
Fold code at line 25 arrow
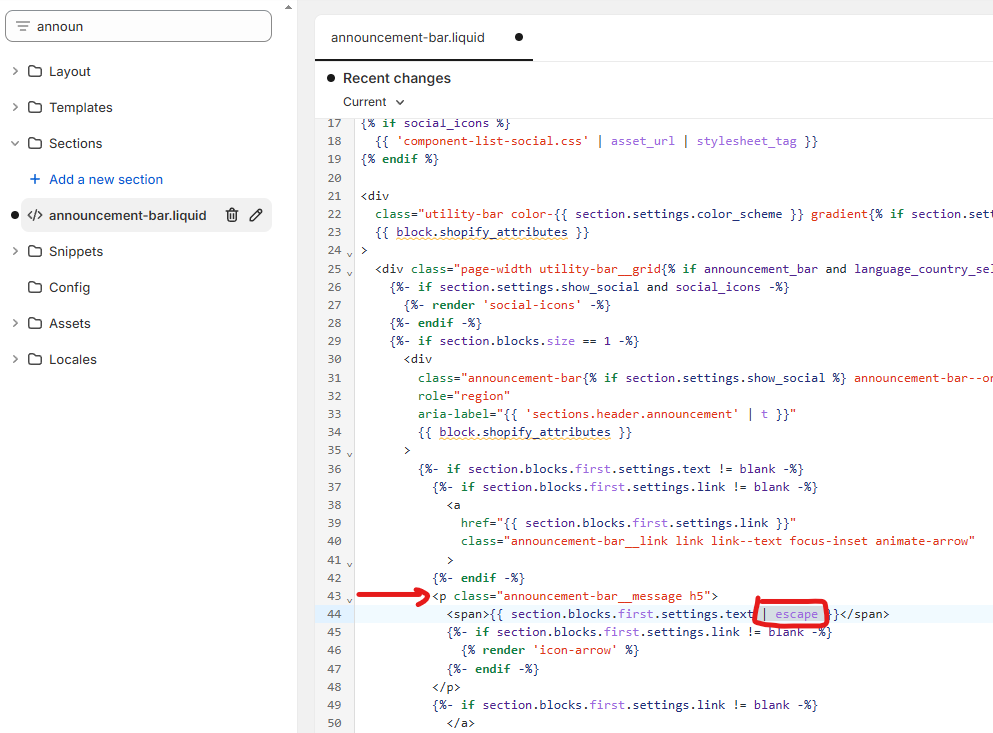[x=349, y=273]
